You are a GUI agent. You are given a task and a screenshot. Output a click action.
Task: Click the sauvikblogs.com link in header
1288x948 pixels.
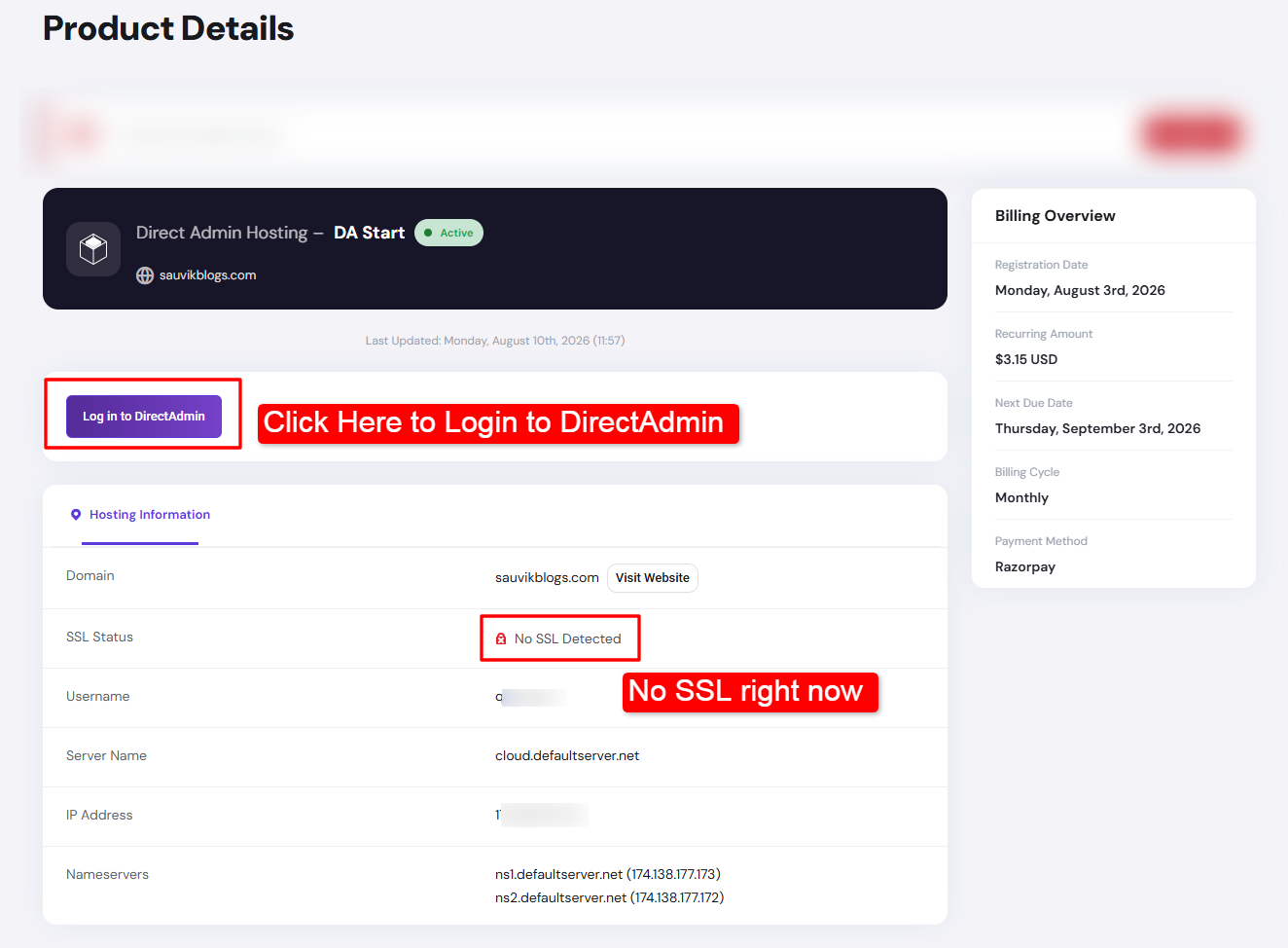pos(207,275)
